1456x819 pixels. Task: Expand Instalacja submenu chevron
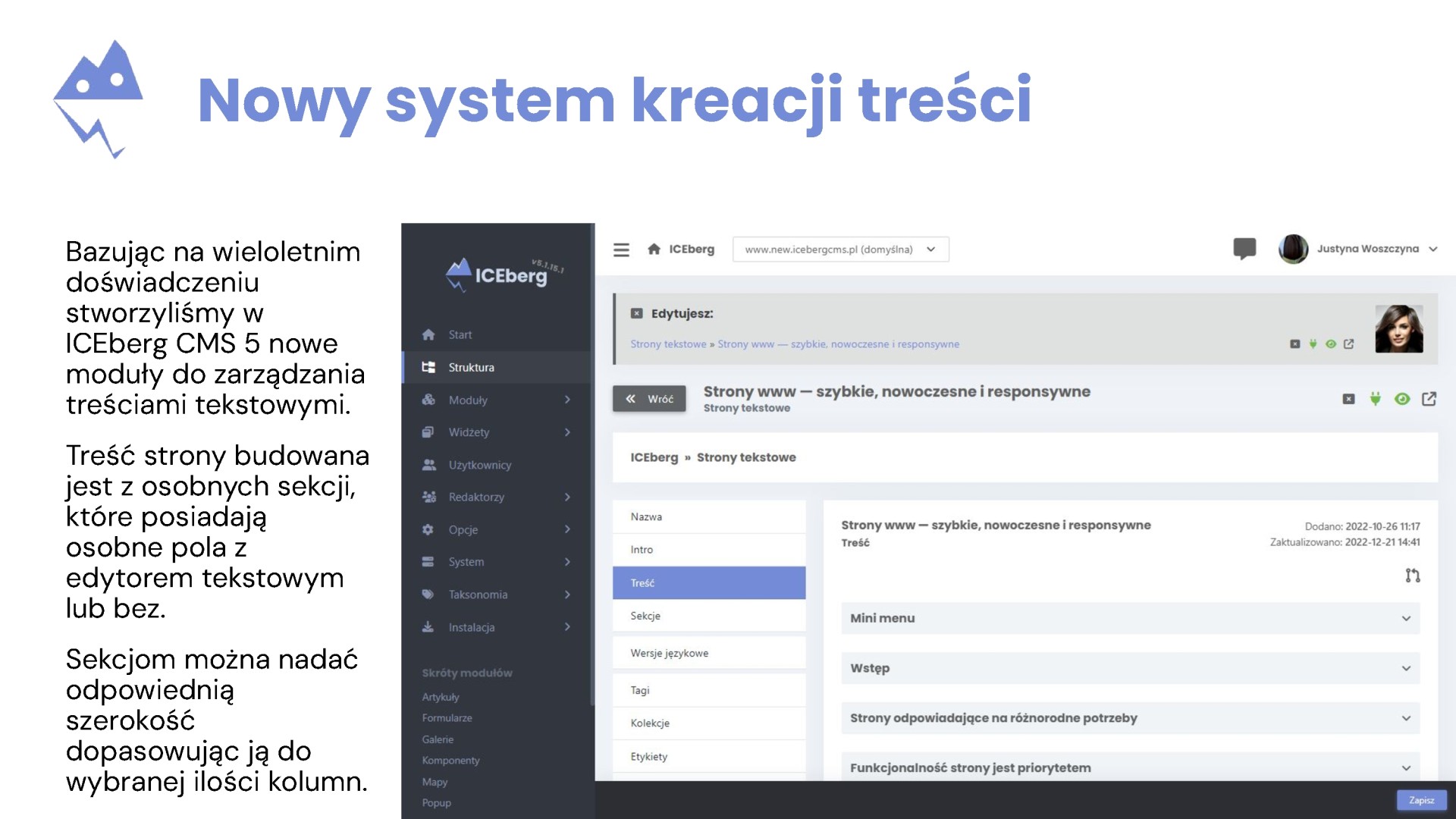pos(567,627)
